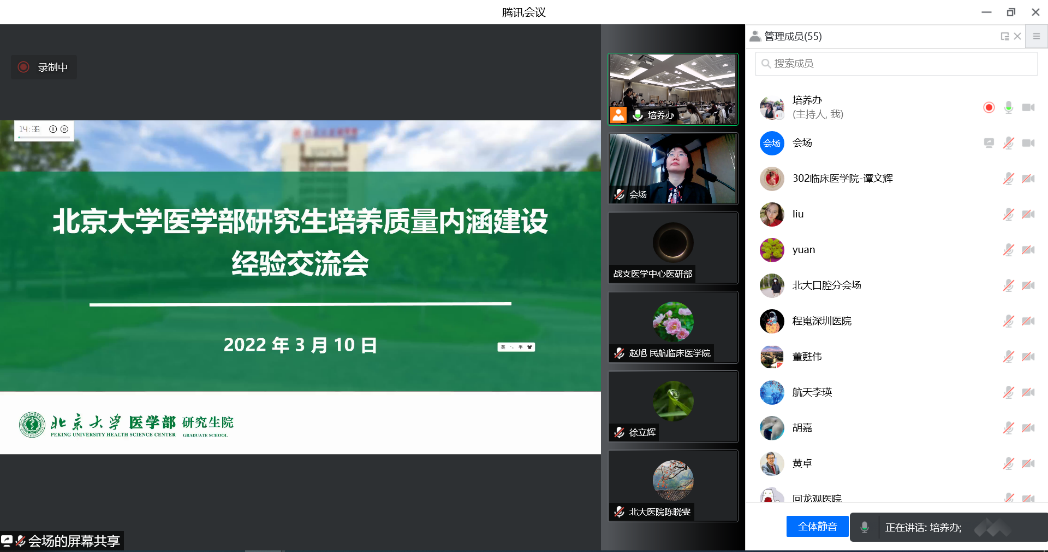Screen dimensions: 1048x552
Task: Unmute microphone of 302临床医学院-谭文辉
Action: pos(1009,178)
